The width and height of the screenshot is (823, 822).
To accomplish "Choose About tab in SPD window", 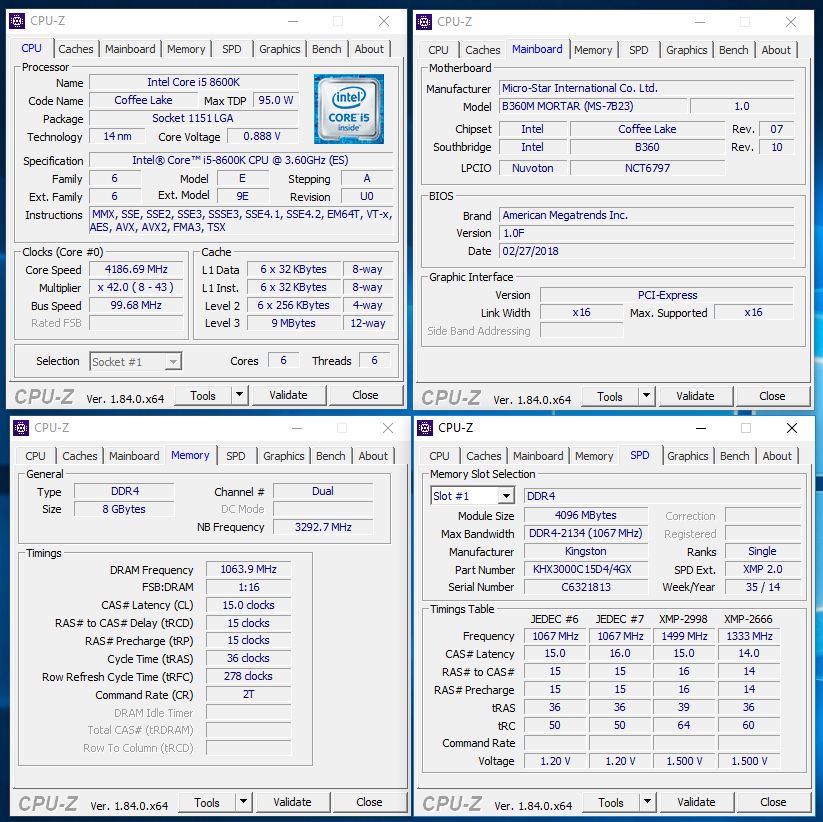I will pyautogui.click(x=777, y=456).
